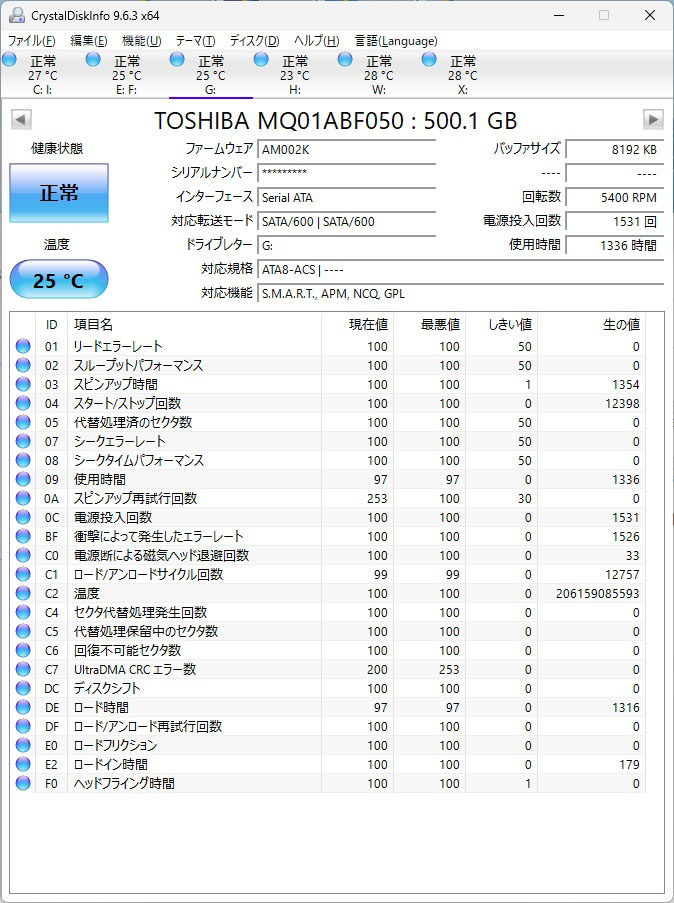The width and height of the screenshot is (674, 903).
Task: Click power on count 1531 回 value
Action: tap(615, 221)
